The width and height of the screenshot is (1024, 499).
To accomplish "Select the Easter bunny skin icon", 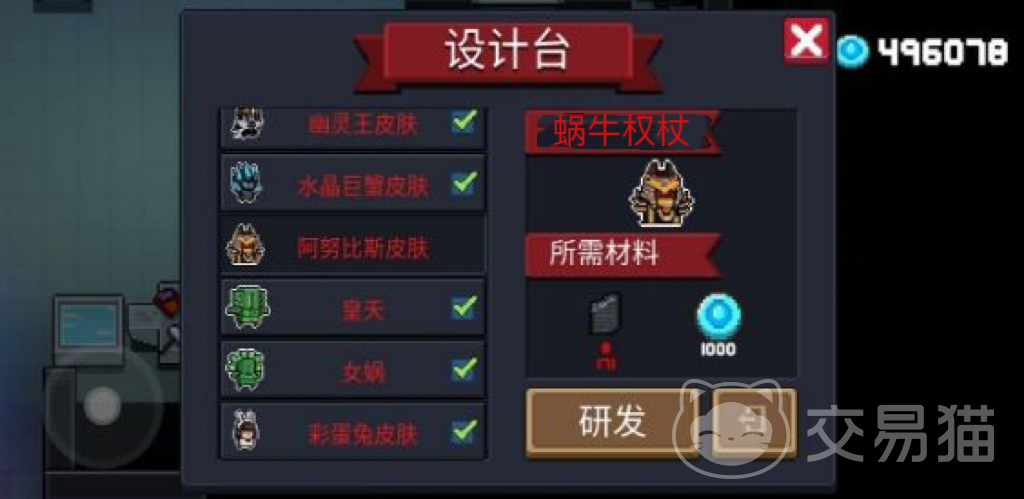I will coord(246,430).
